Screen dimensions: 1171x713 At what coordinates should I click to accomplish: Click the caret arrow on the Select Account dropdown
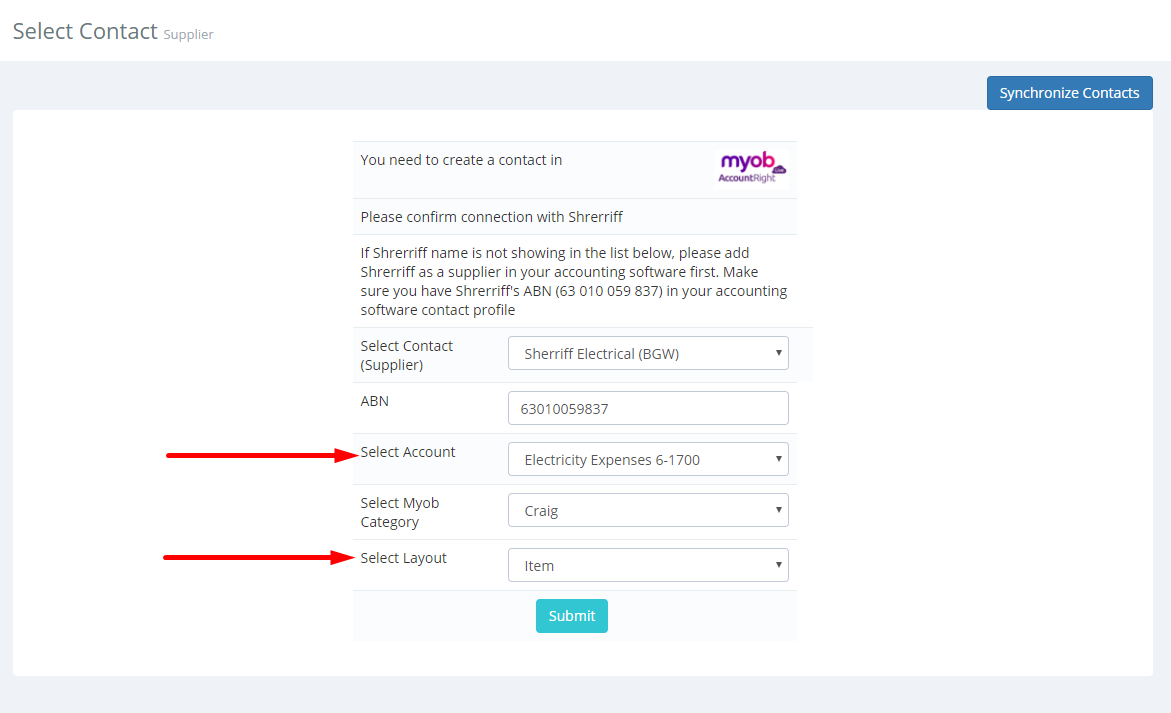pyautogui.click(x=778, y=459)
